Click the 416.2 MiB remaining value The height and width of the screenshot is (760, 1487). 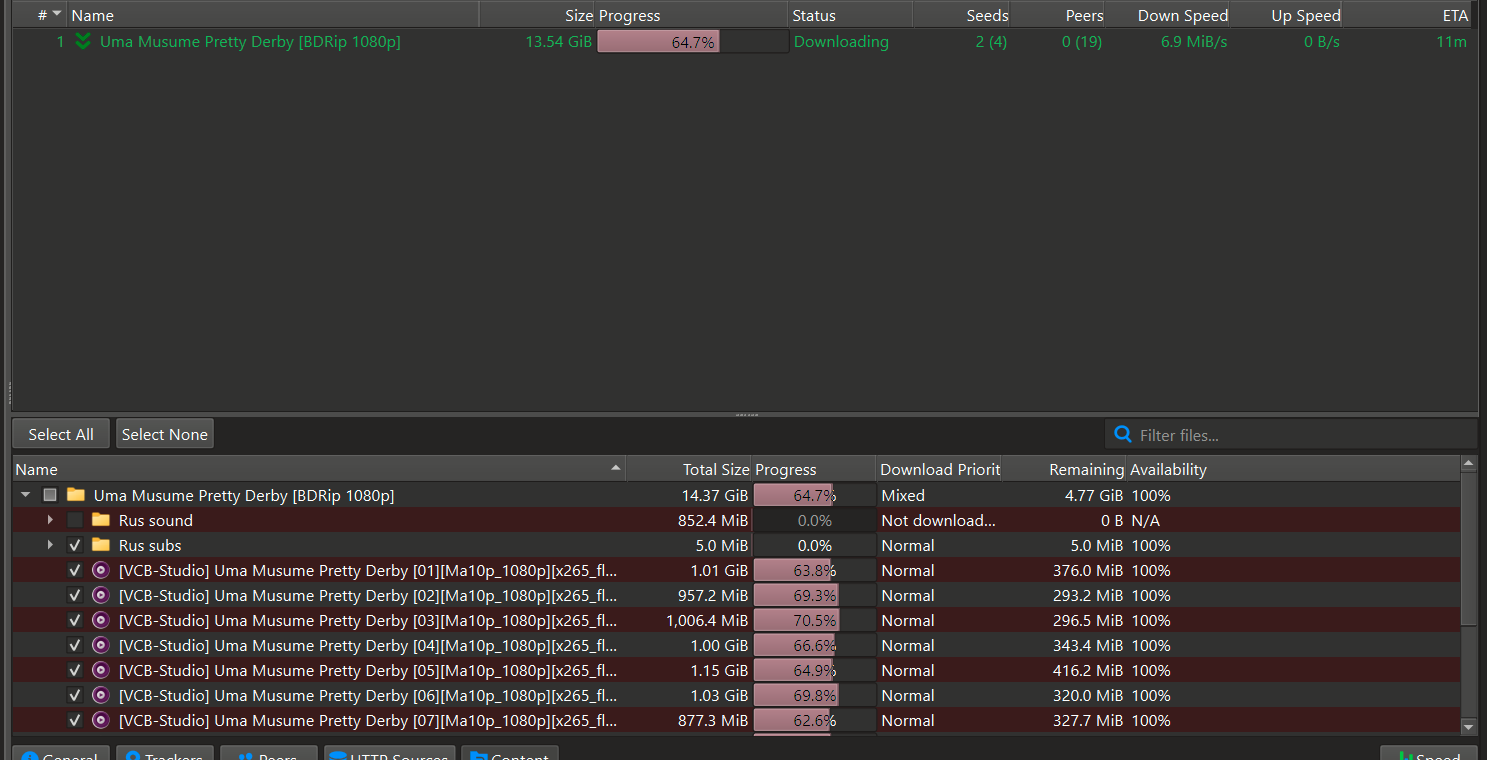tap(1087, 670)
